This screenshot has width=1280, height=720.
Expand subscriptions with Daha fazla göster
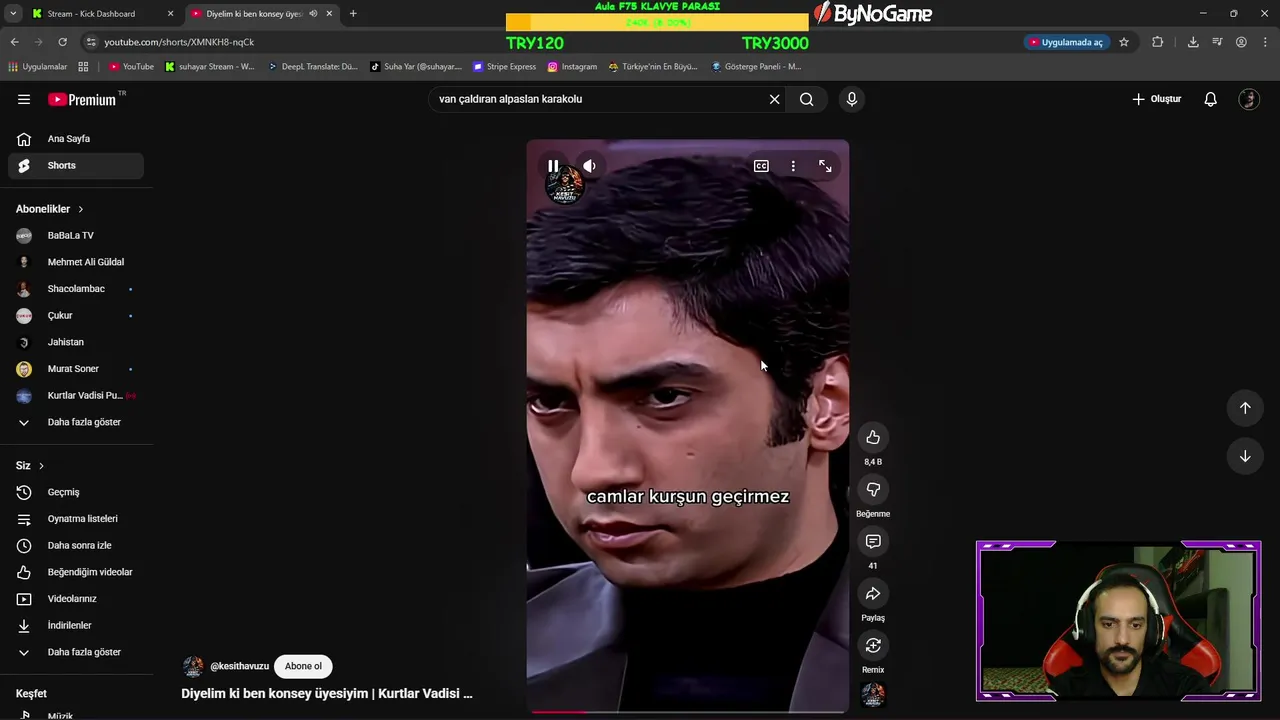point(76,422)
